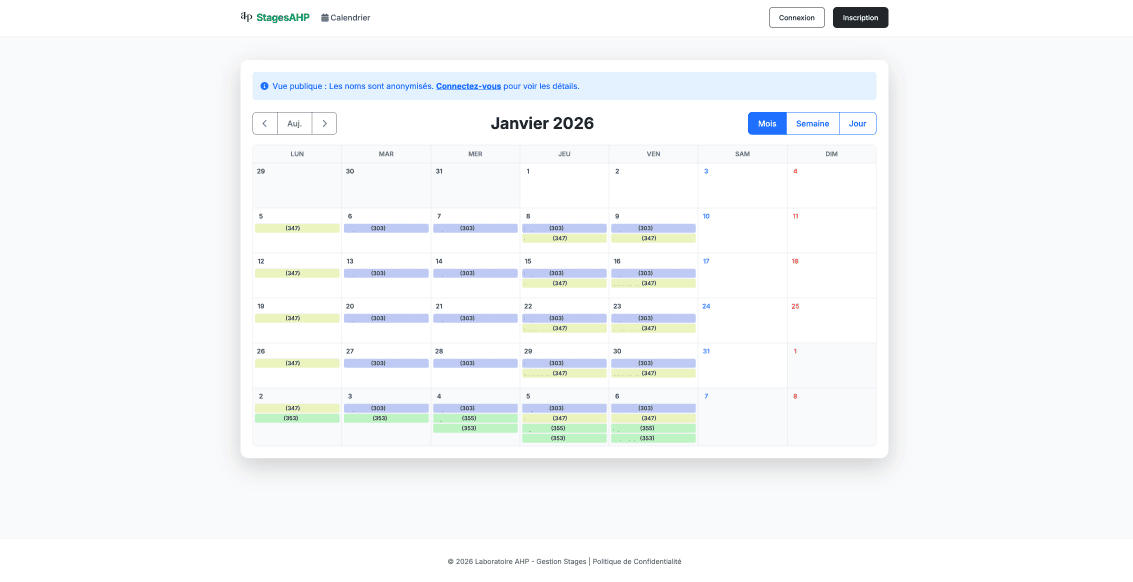1133x582 pixels.
Task: Click the blue info icon in banner
Action: 264,86
